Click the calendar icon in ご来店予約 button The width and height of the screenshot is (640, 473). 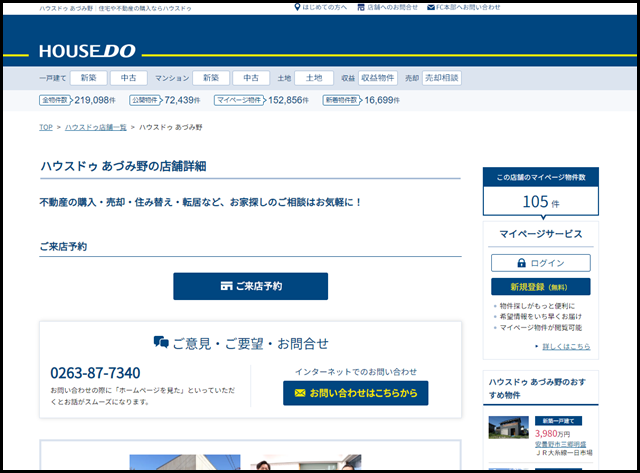226,286
